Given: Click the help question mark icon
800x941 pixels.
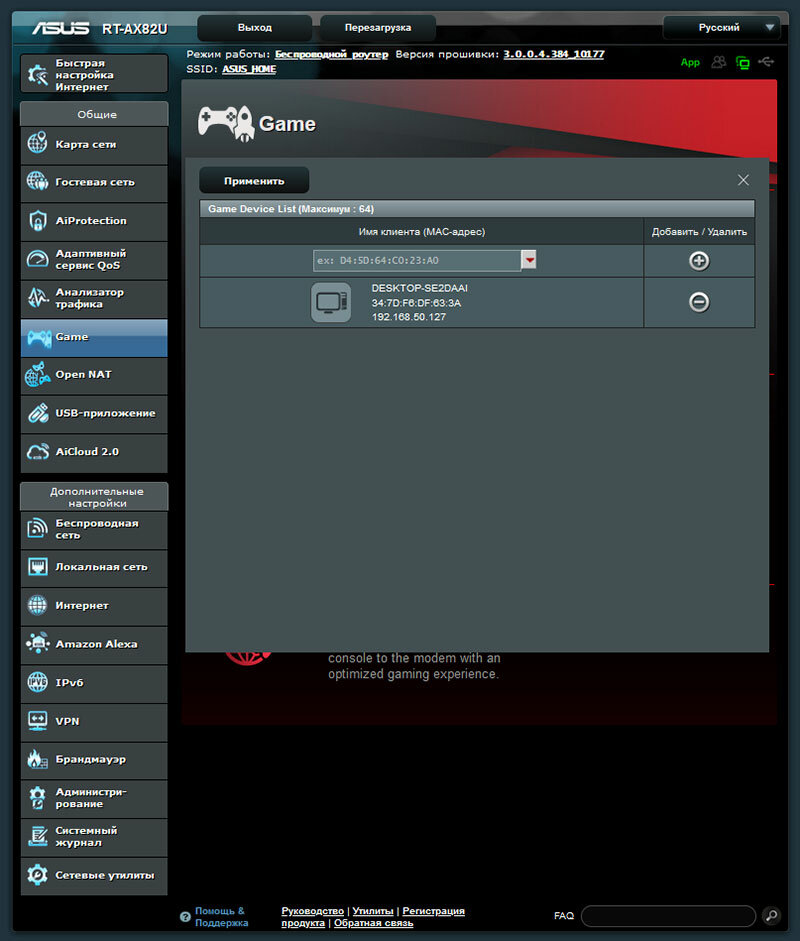Looking at the screenshot, I should [x=185, y=916].
